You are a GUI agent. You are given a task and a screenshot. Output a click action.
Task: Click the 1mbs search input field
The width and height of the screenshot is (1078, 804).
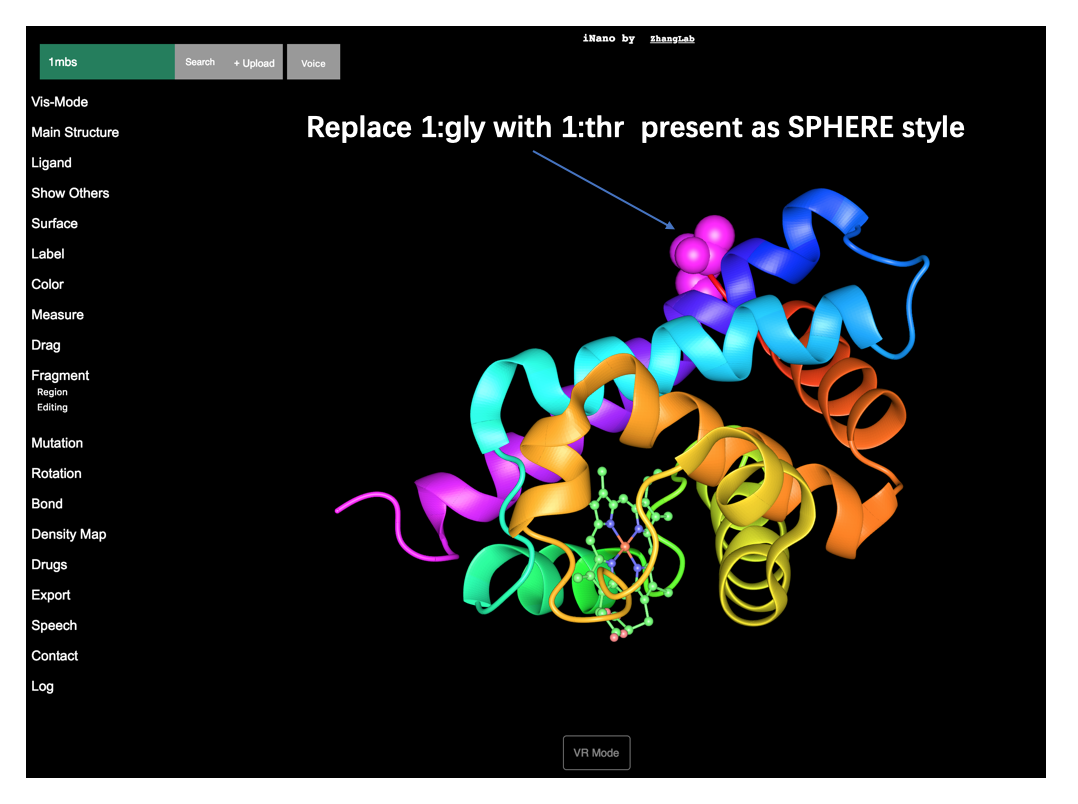click(x=107, y=62)
